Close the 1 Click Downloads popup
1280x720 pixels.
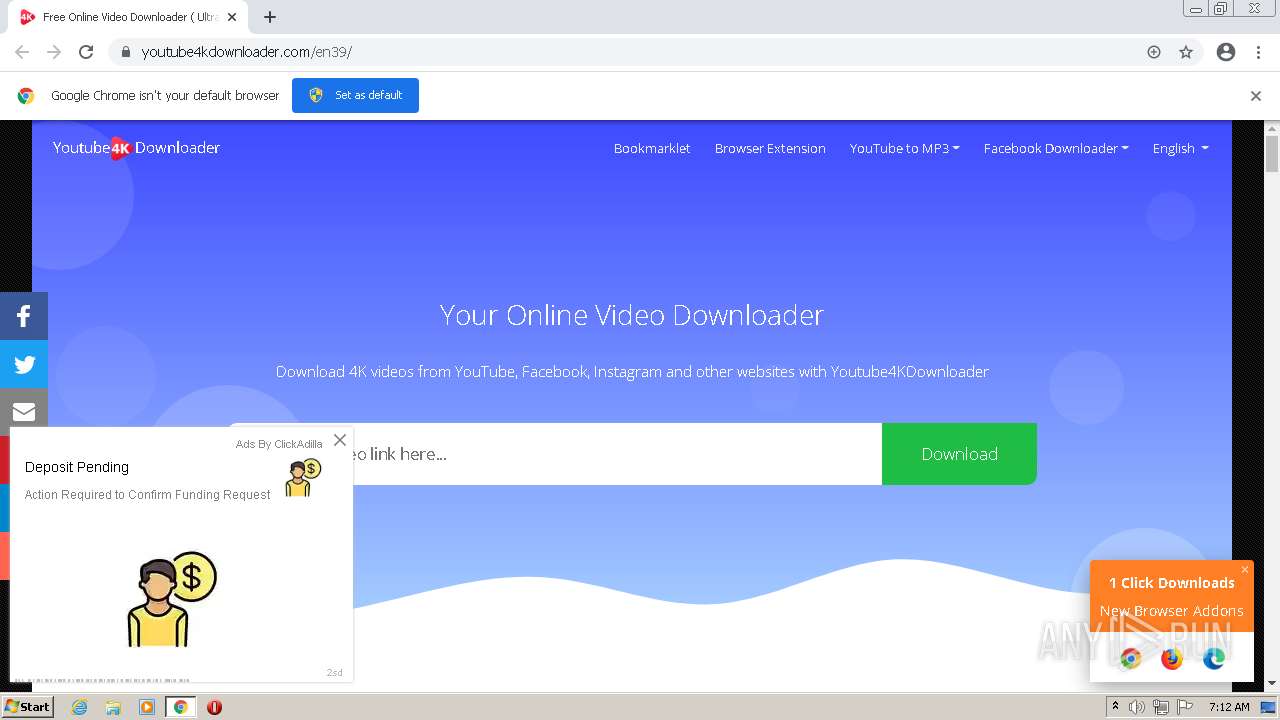coord(1245,570)
